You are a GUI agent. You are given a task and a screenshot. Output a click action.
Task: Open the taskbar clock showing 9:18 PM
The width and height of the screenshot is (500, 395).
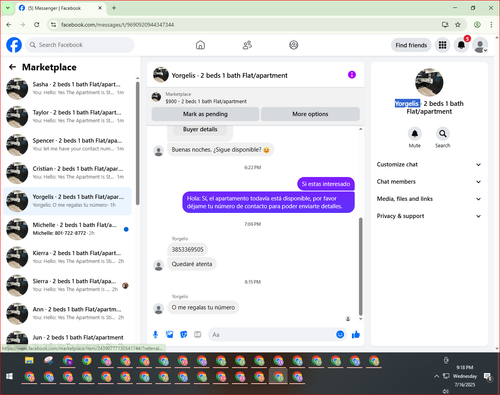click(x=465, y=376)
